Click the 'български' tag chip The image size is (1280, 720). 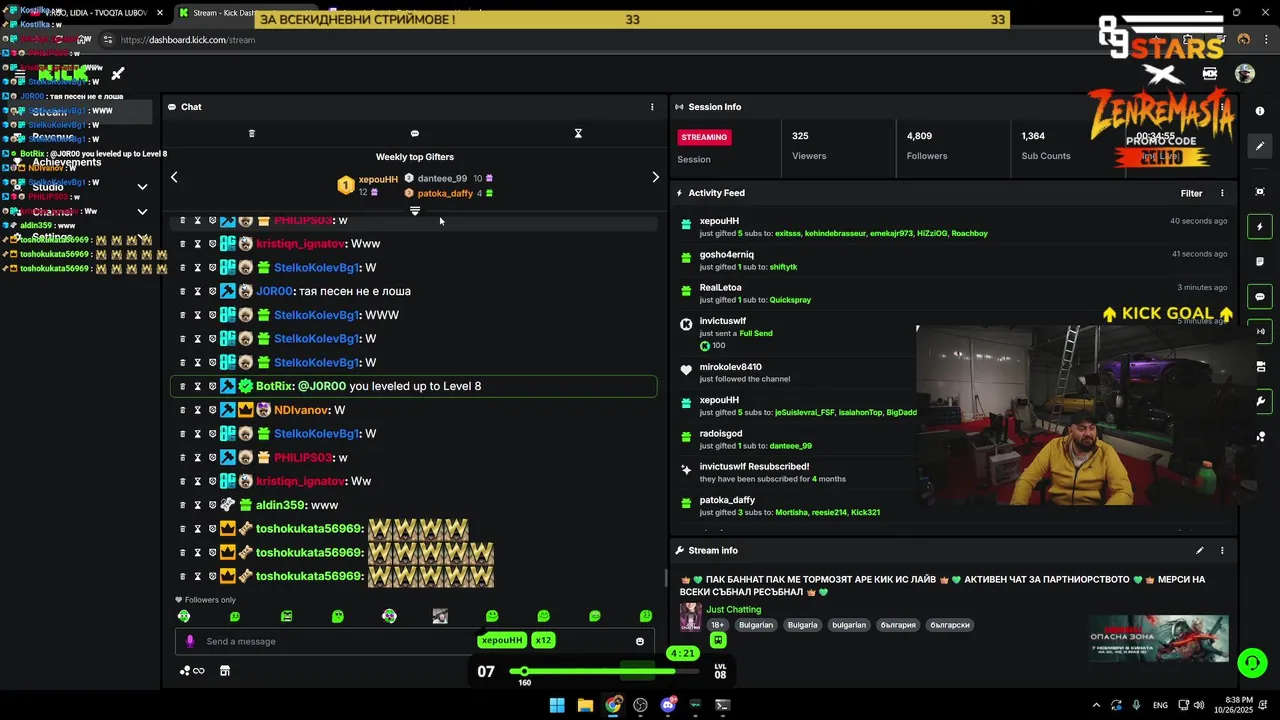tap(950, 625)
